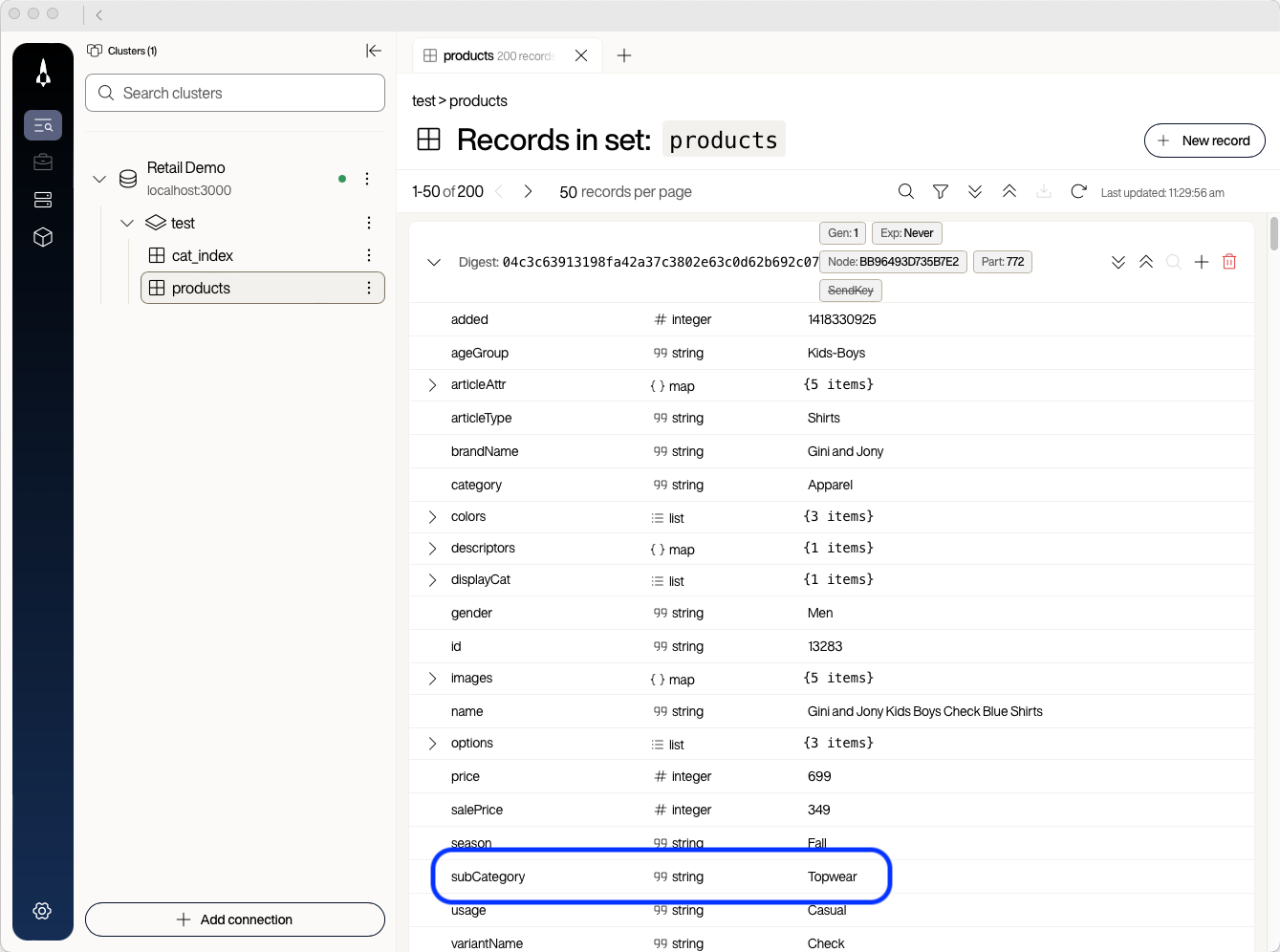Collapse the Retail Demo cluster tree

(x=99, y=179)
